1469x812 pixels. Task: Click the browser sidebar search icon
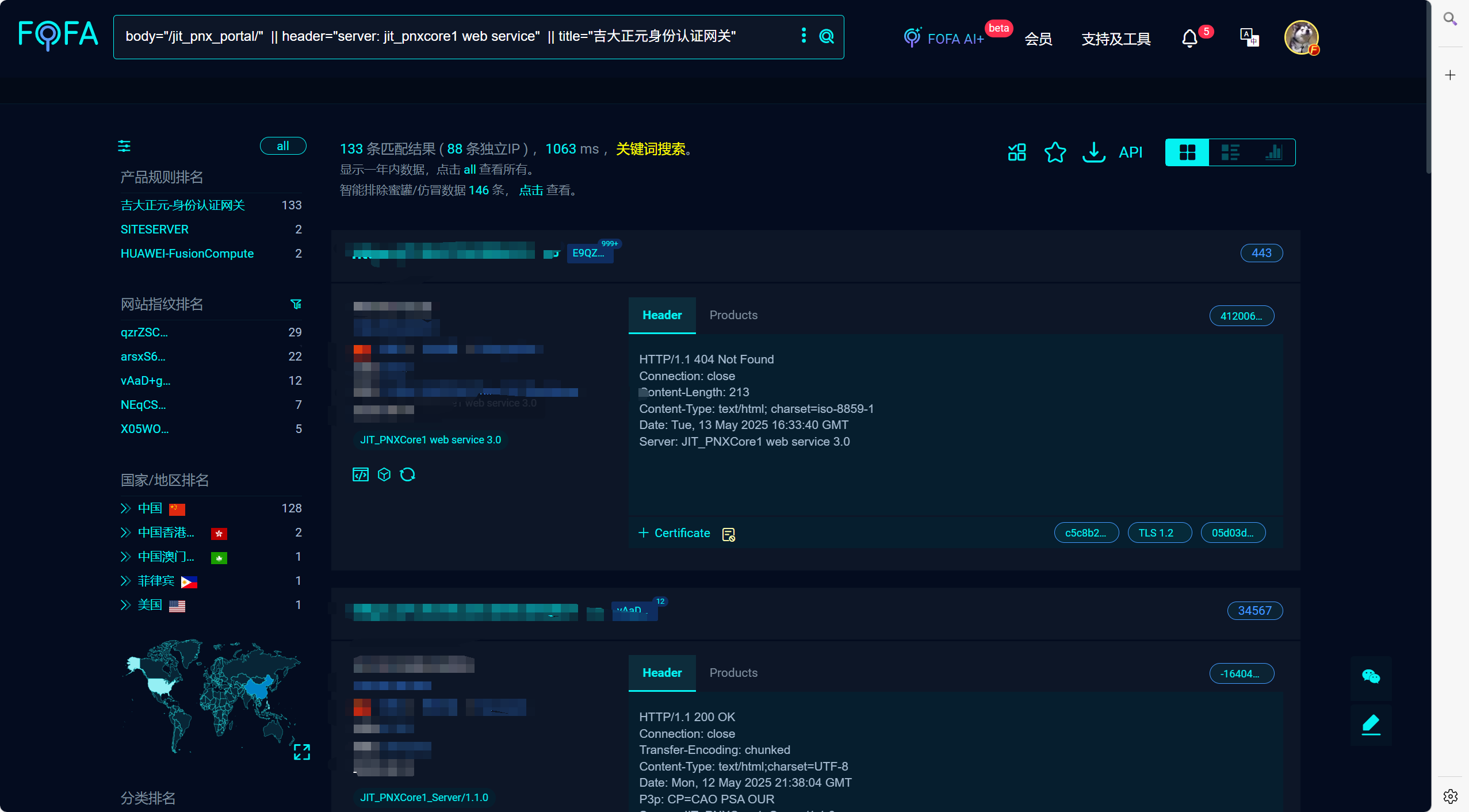pyautogui.click(x=1451, y=19)
